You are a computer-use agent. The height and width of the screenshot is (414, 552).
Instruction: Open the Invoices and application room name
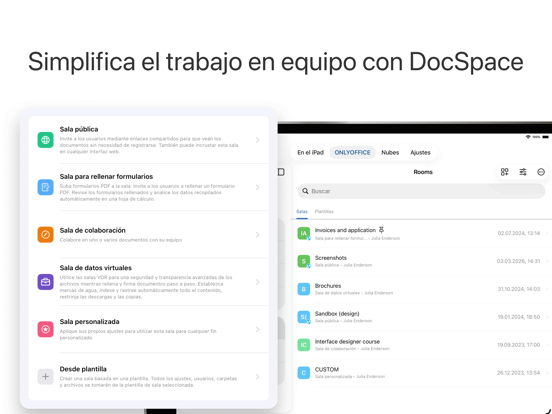345,230
